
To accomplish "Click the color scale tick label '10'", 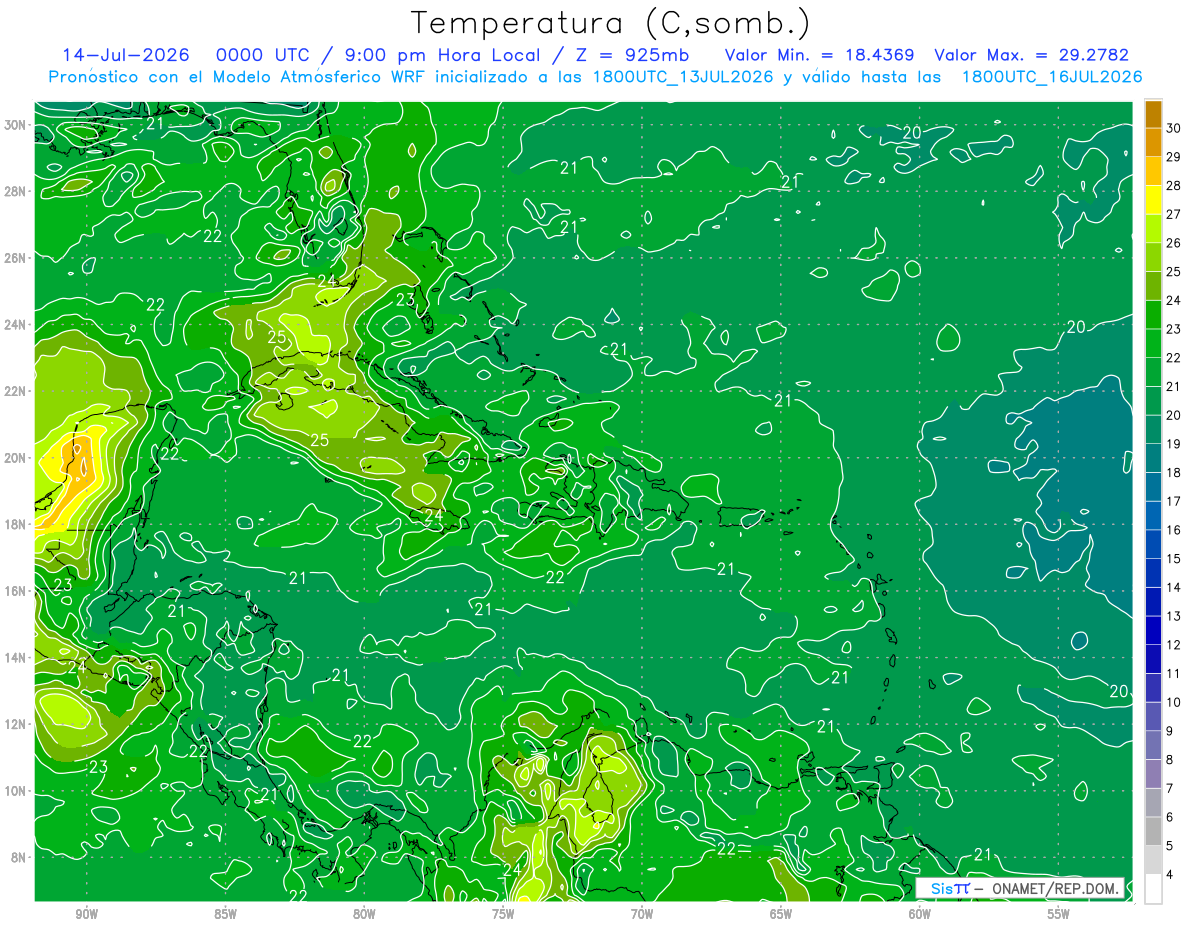I will point(1174,702).
